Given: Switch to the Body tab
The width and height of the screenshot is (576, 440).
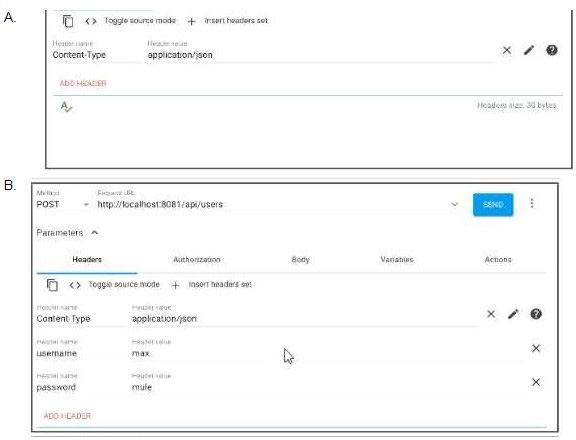Looking at the screenshot, I should [x=300, y=260].
